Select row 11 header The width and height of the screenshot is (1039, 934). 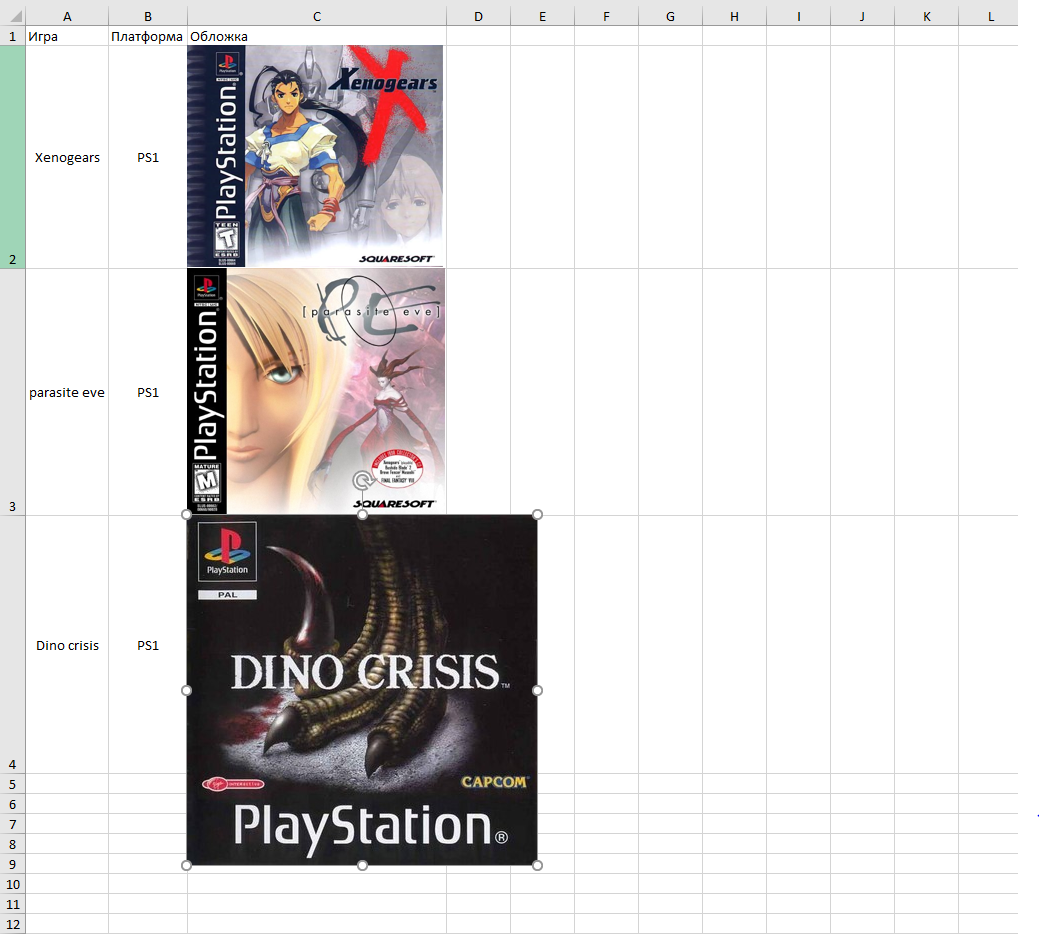13,904
